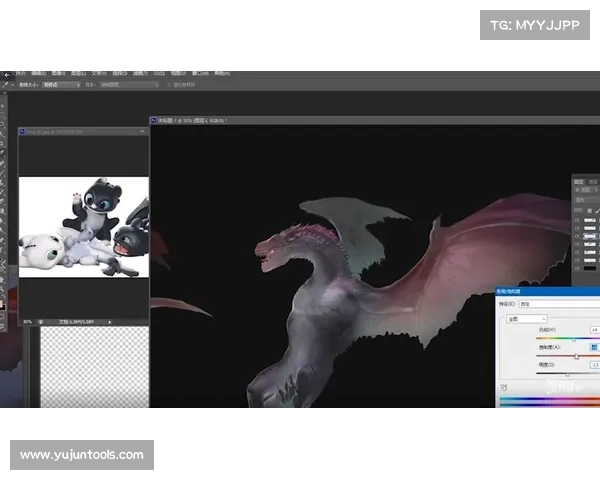Screen dimensions: 600x480
Task: Select the Eyedropper tool icon in options bar
Action: pyautogui.click(x=6, y=86)
